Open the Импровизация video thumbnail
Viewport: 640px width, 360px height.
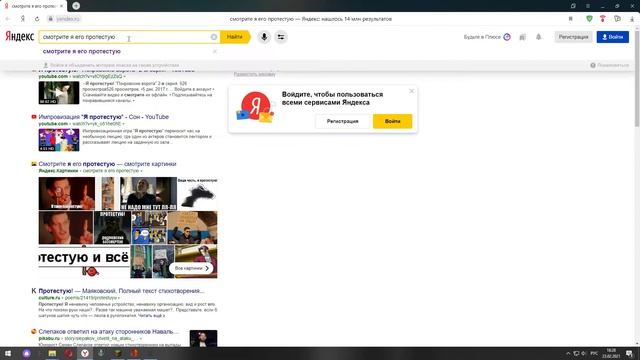tap(59, 140)
